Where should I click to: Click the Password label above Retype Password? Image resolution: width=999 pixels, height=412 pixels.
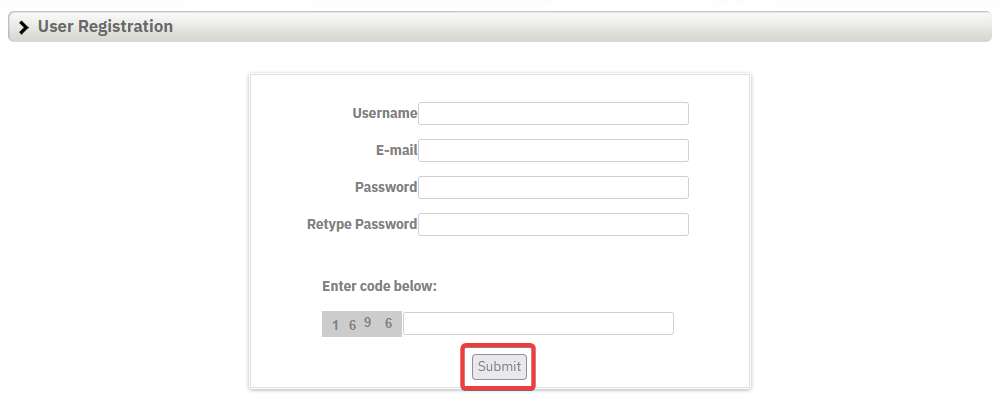pos(386,187)
